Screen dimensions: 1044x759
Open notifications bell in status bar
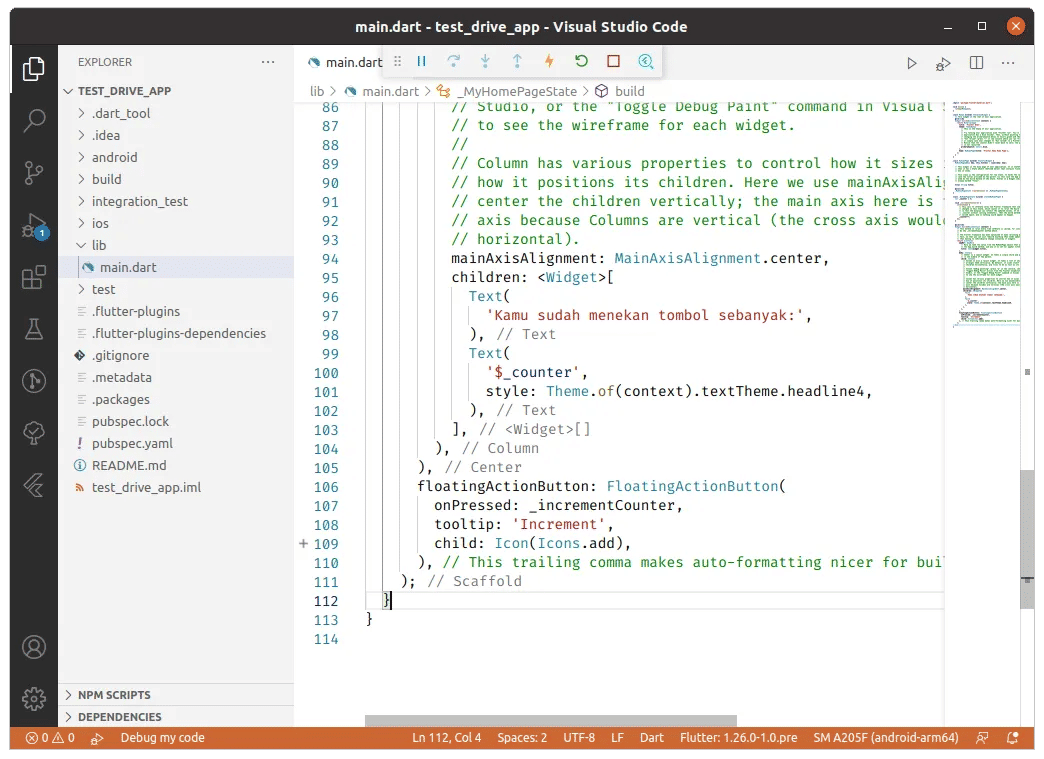pyautogui.click(x=1013, y=738)
